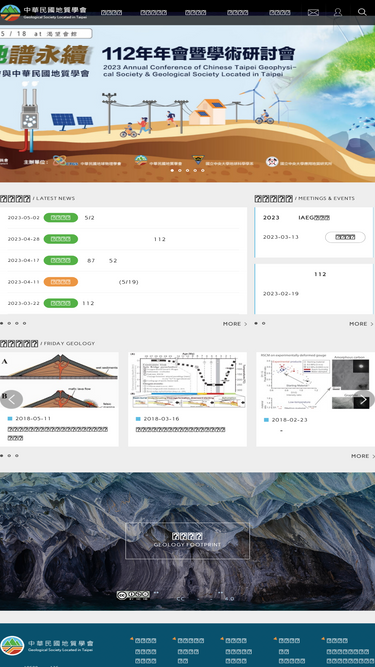Select the first banner carousel dot

point(172,170)
